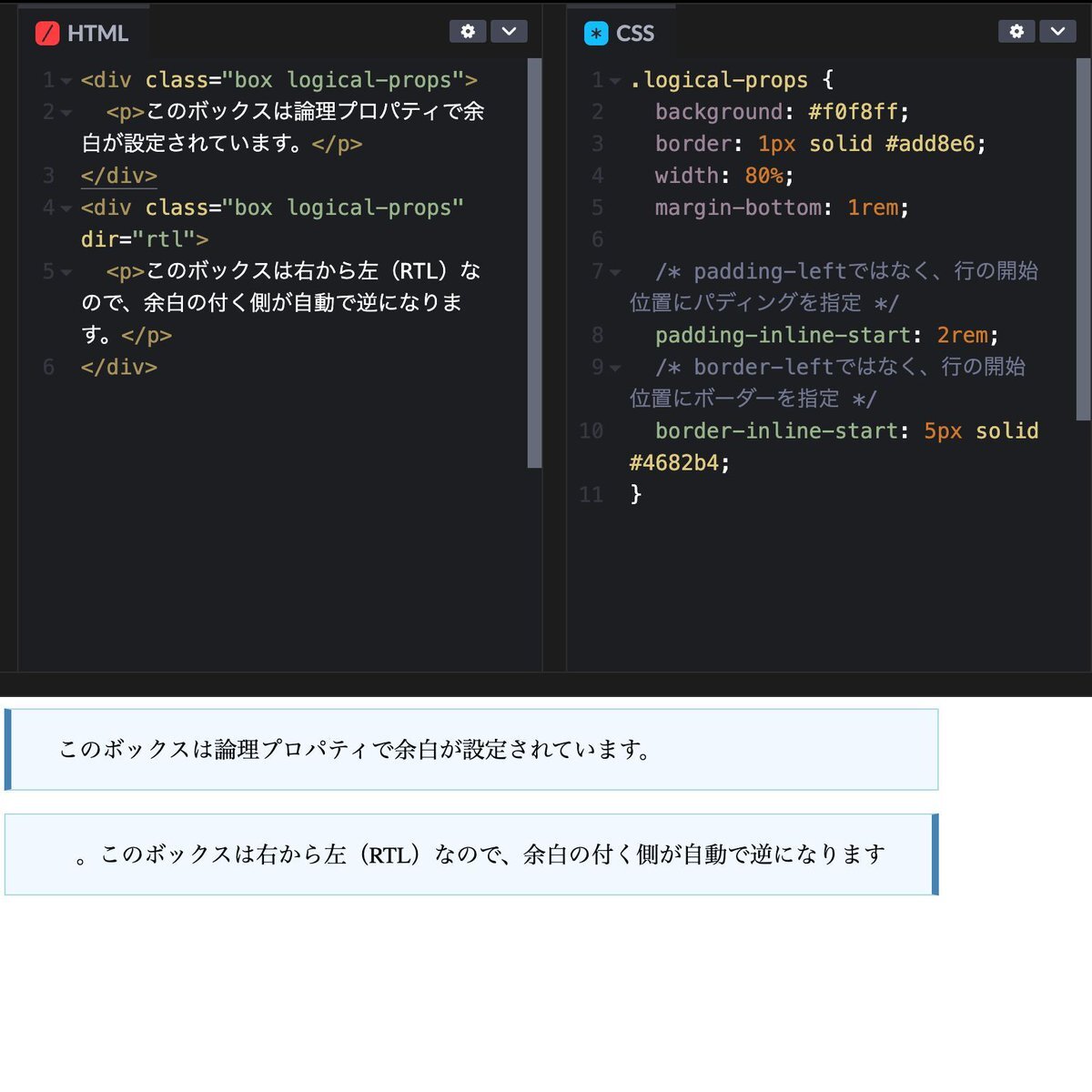This screenshot has height=1092, width=1092.
Task: Click the underlined </div> on HTML line 3
Action: click(x=119, y=176)
